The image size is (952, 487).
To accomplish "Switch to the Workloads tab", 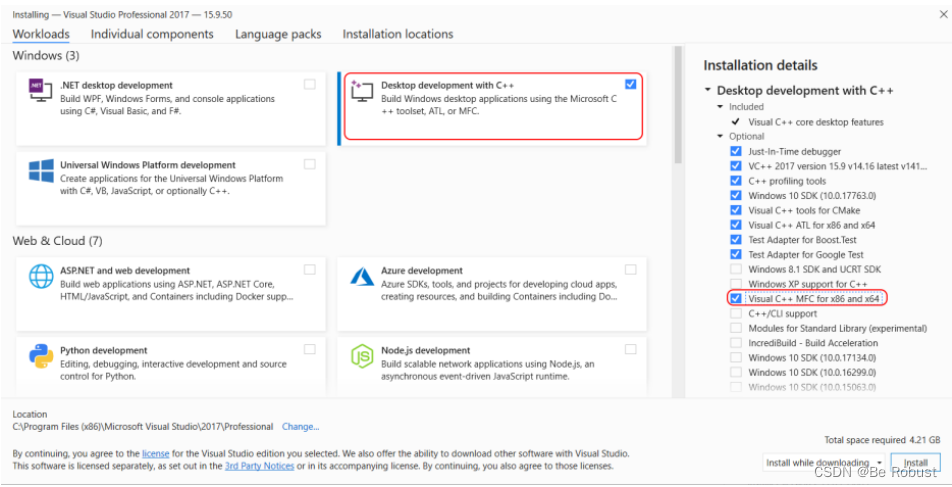I will [41, 34].
